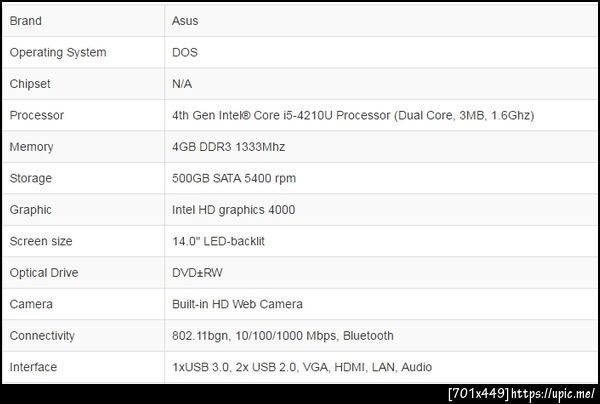Click the Operating System label
Screen dimensions: 600x404
57,52
